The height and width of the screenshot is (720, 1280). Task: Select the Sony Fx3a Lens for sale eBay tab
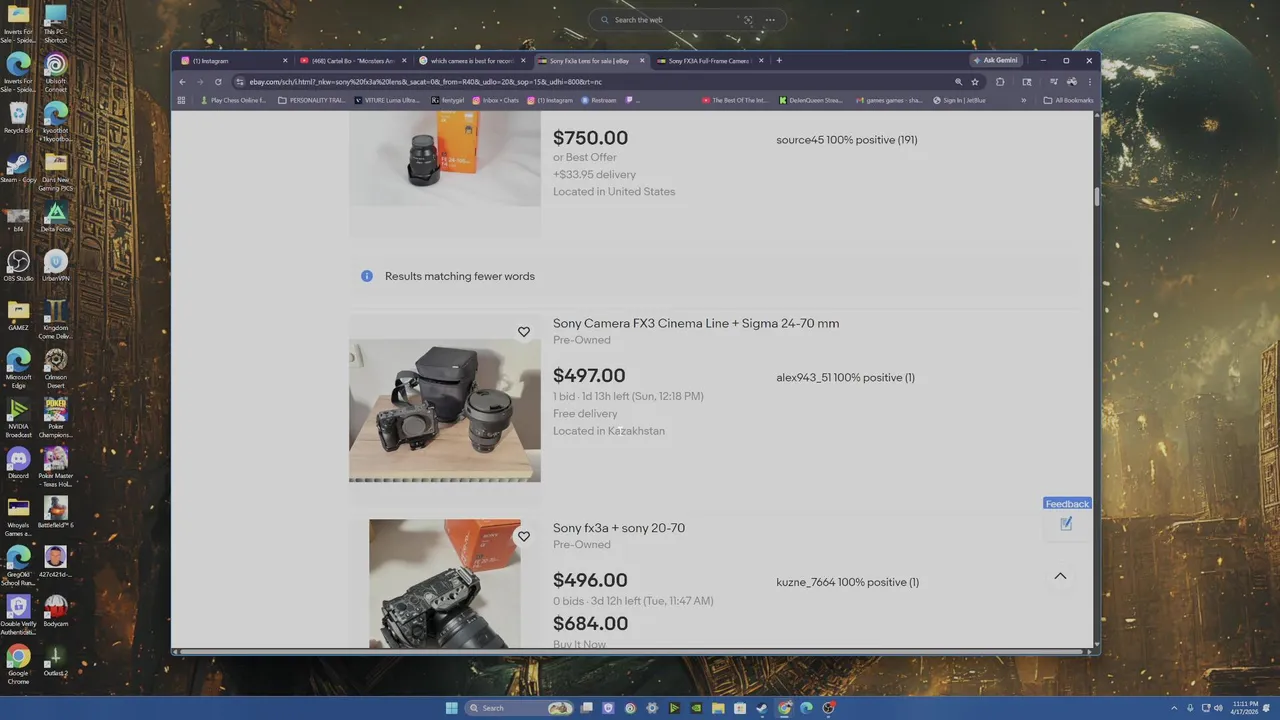point(589,61)
